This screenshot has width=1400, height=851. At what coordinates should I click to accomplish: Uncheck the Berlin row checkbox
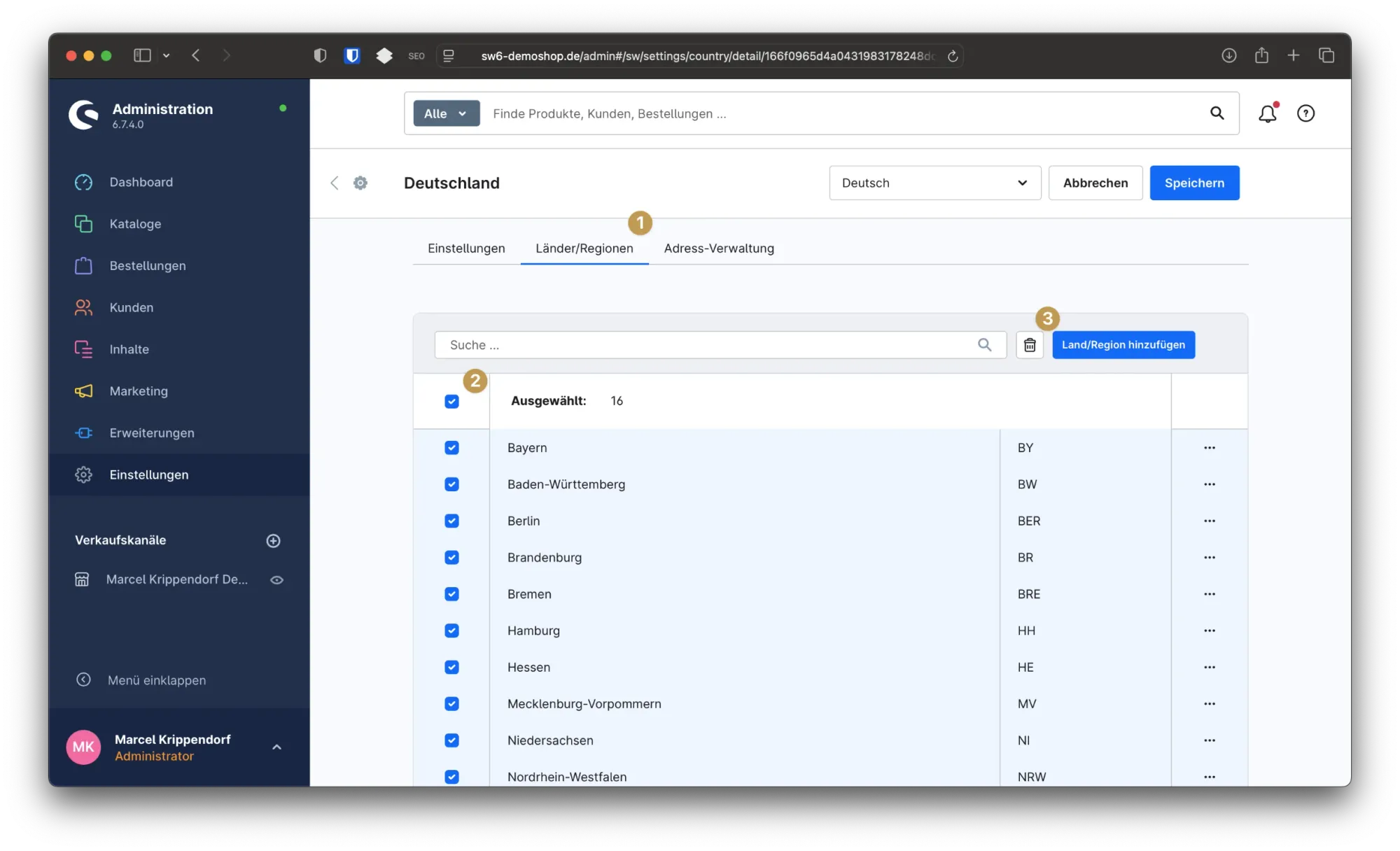click(x=451, y=521)
